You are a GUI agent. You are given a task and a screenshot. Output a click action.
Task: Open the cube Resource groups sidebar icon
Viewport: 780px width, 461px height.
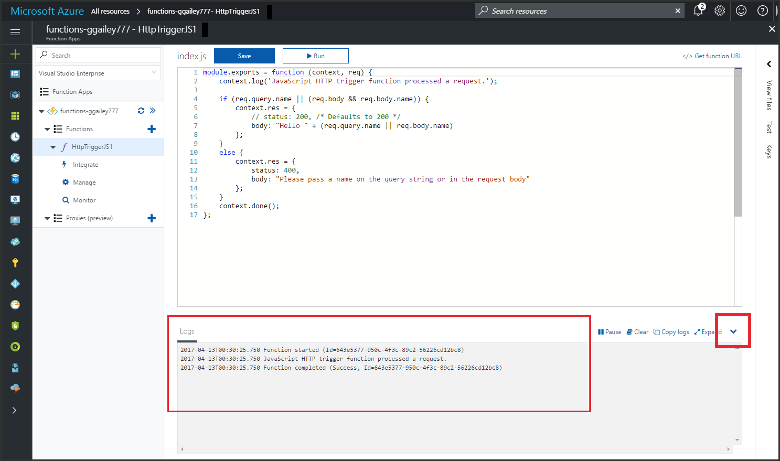click(x=15, y=95)
